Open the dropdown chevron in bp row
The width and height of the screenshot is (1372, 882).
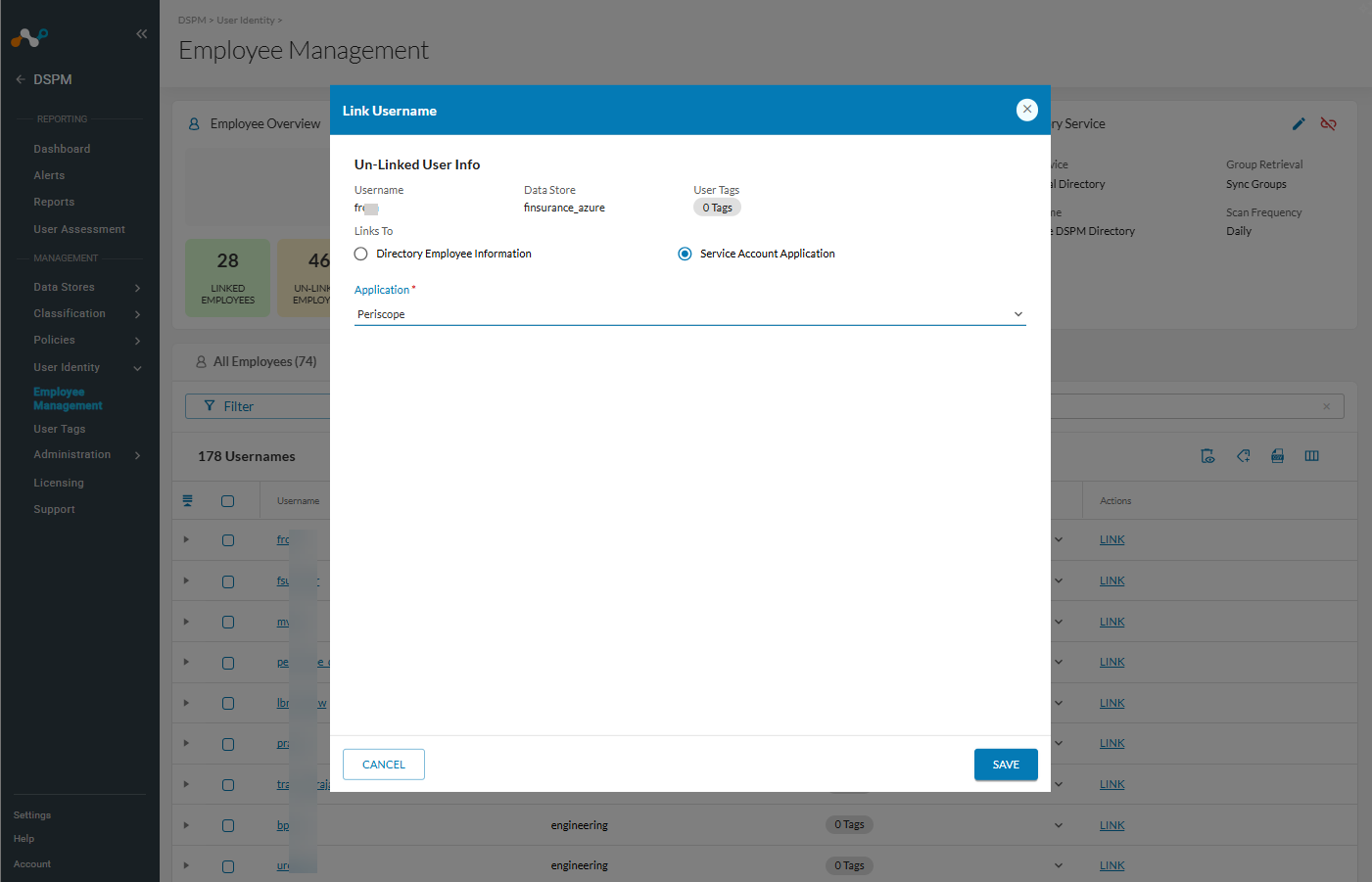pos(1059,825)
